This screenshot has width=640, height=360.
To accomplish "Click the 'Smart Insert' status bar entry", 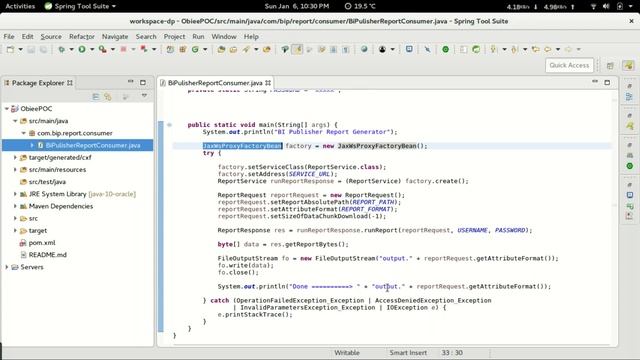I will click(x=408, y=353).
